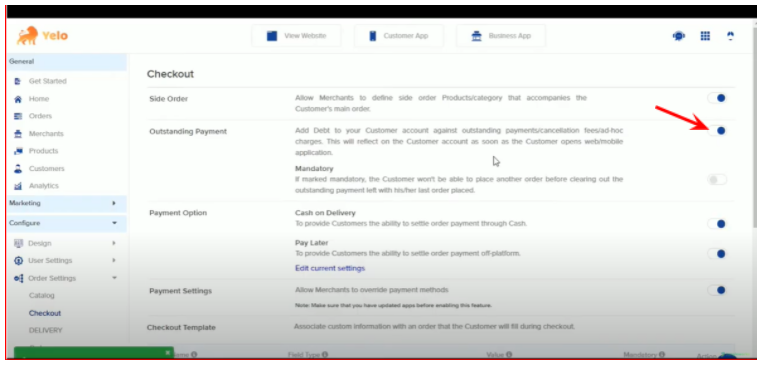Toggle the Pay Later switch
The image size is (763, 368).
(717, 254)
